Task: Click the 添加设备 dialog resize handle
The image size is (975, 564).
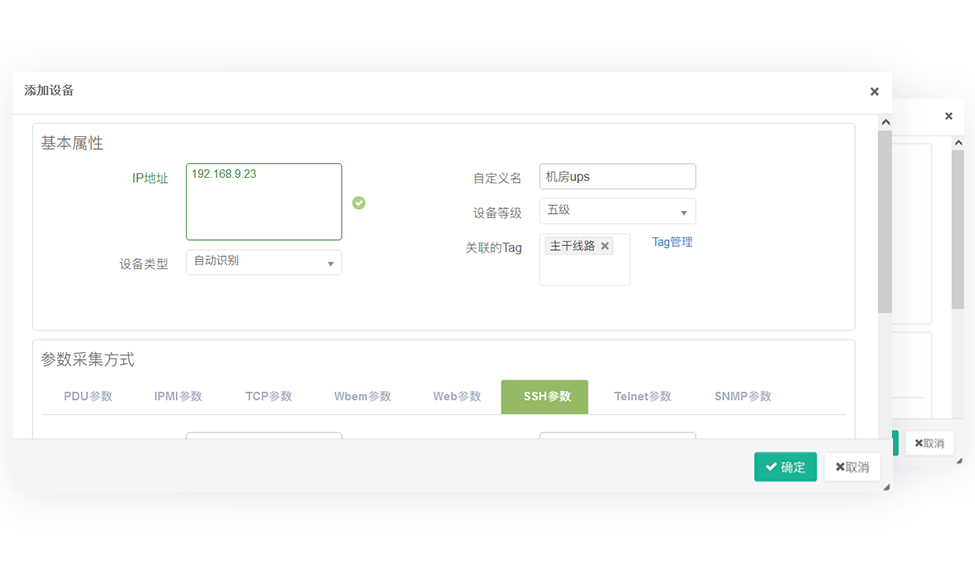Action: click(887, 488)
